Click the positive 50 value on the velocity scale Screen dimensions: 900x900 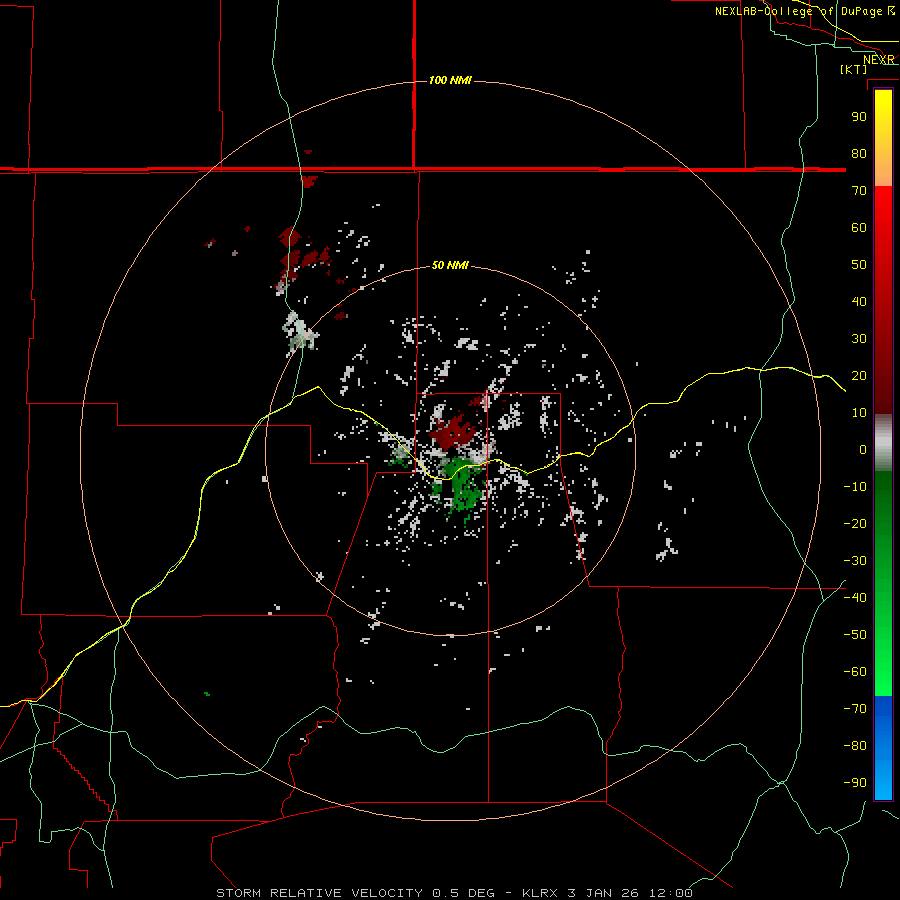tap(859, 265)
